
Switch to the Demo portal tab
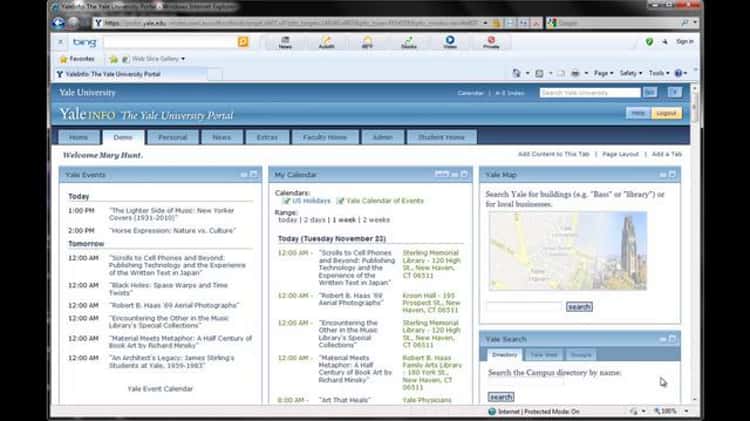123,137
